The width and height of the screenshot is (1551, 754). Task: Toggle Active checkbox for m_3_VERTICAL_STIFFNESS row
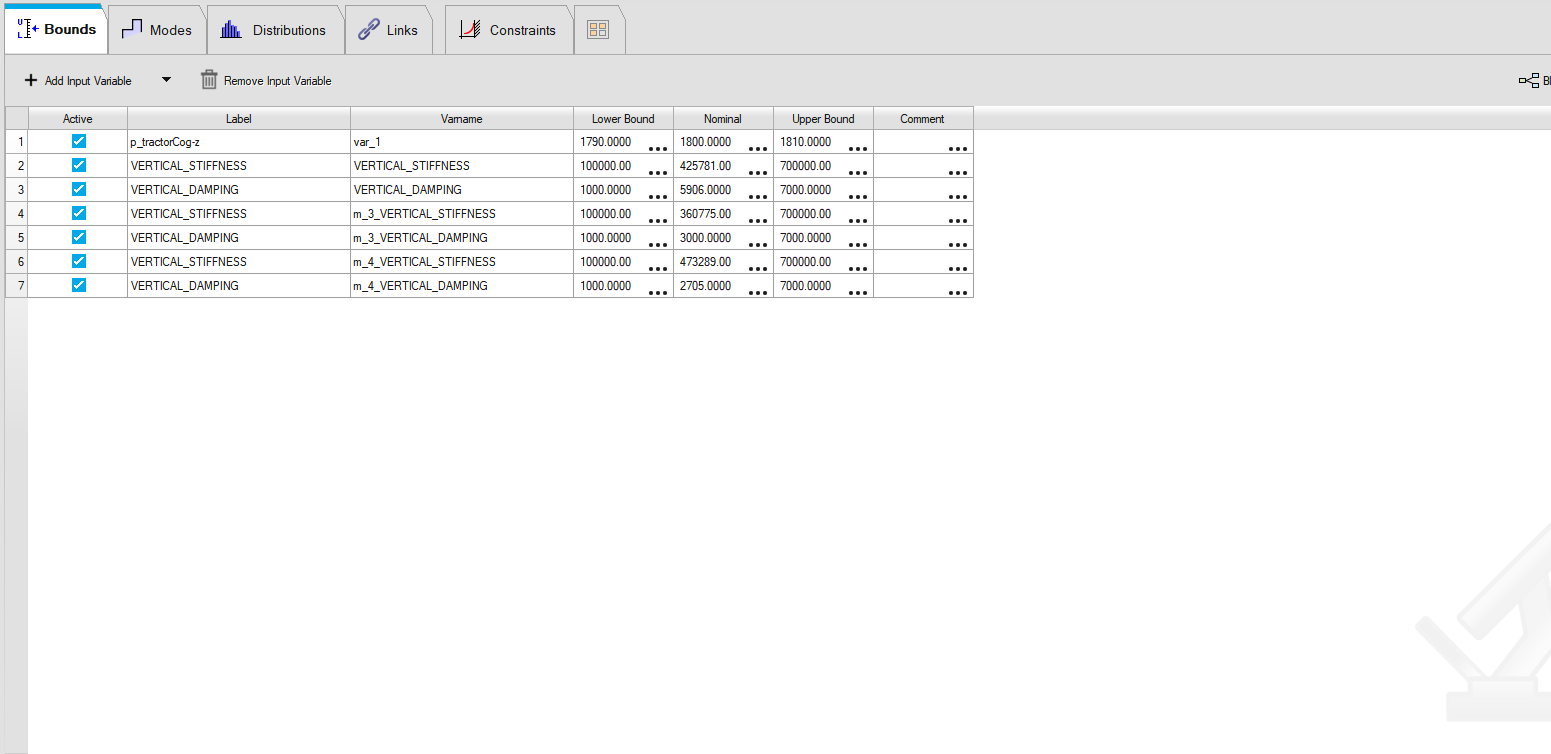coord(79,213)
